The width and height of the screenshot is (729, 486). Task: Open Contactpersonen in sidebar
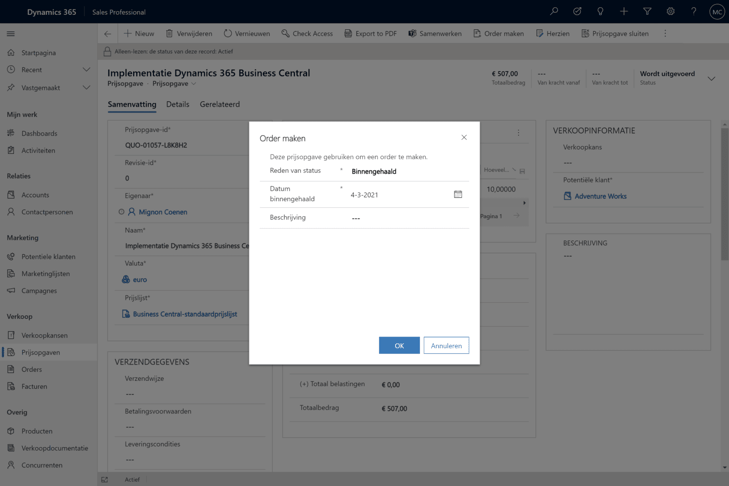[48, 212]
